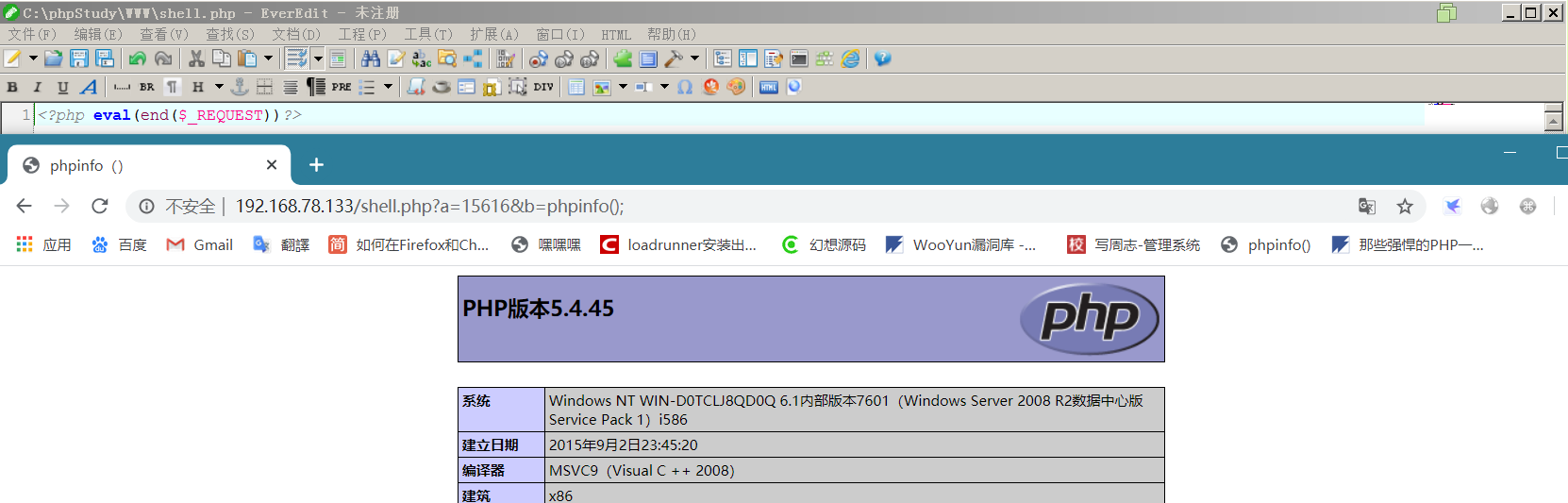Click the Copy icon in toolbar
The height and width of the screenshot is (503, 1568).
(x=222, y=59)
